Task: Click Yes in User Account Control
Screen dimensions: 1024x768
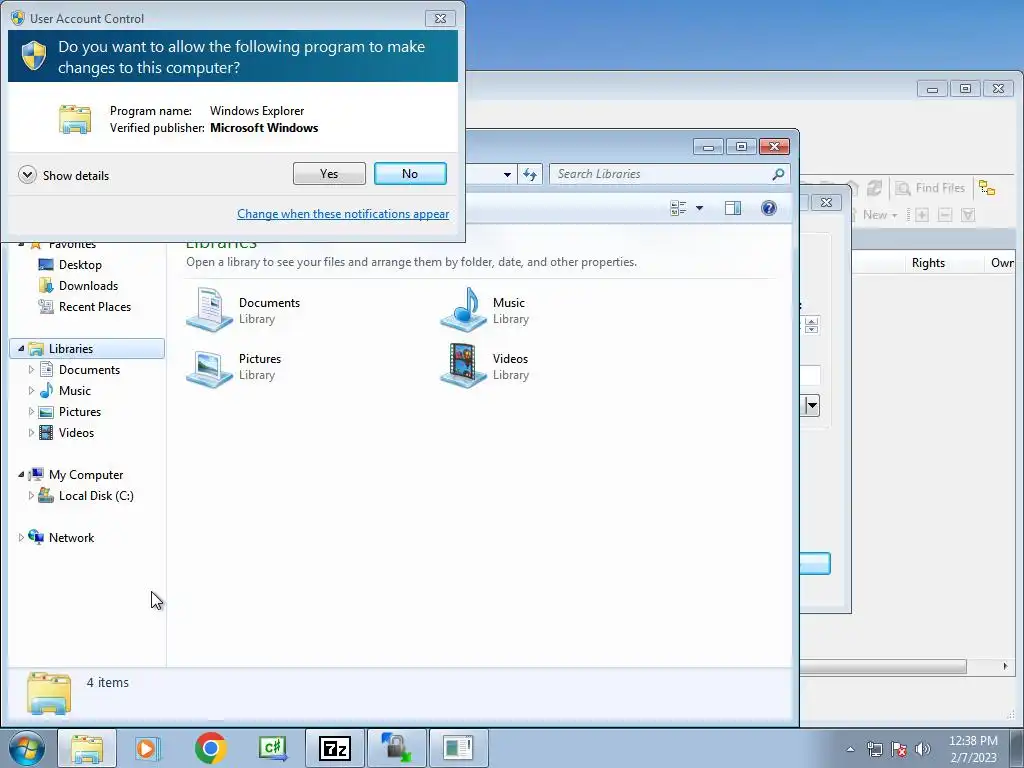Action: click(329, 174)
